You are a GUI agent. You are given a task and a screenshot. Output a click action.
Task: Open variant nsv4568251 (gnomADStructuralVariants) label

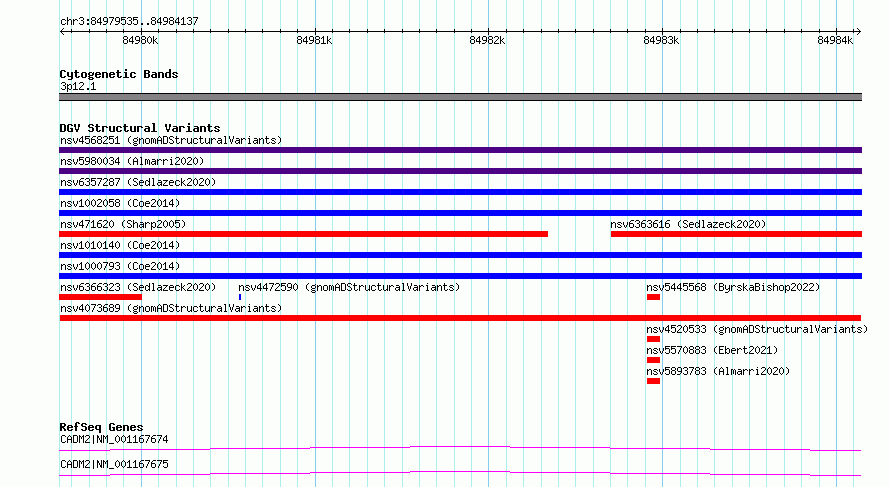171,140
